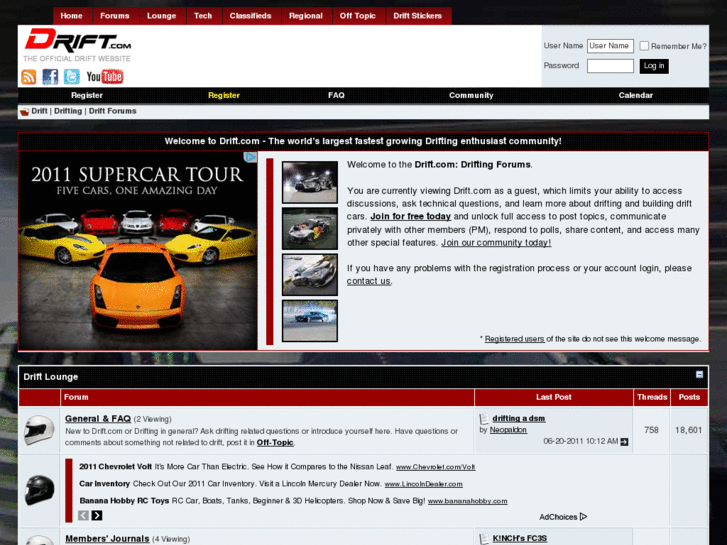Open the third welcome car thumbnail
The width and height of the screenshot is (727, 545).
310,275
